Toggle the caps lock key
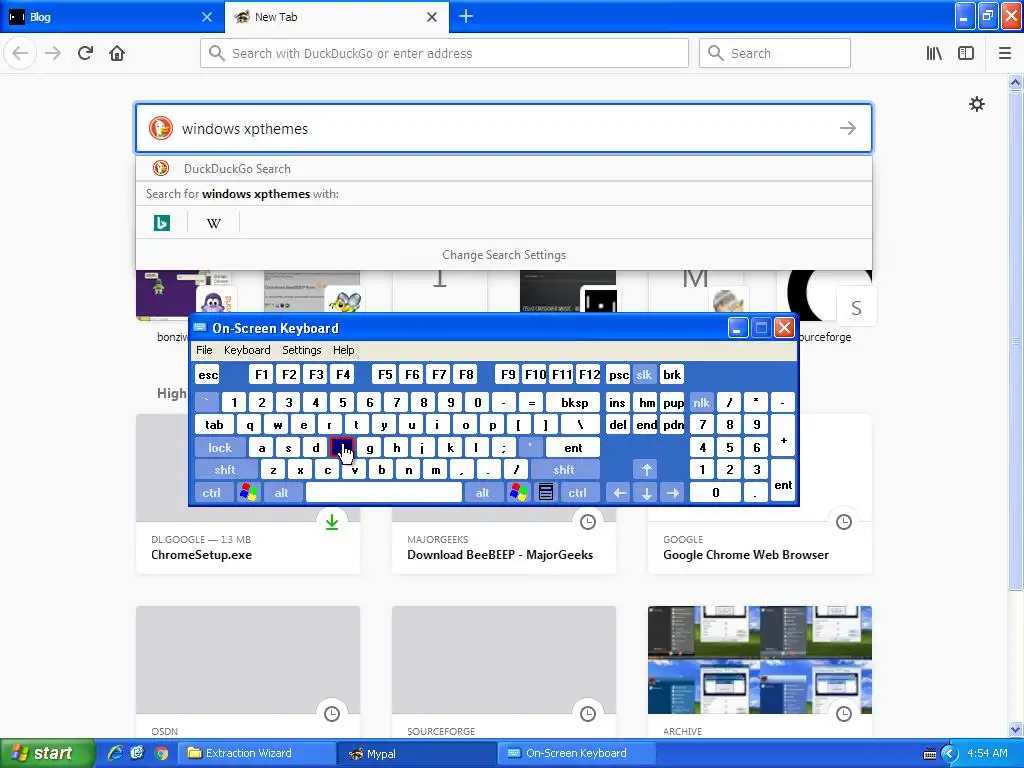This screenshot has width=1024, height=768. 219,447
